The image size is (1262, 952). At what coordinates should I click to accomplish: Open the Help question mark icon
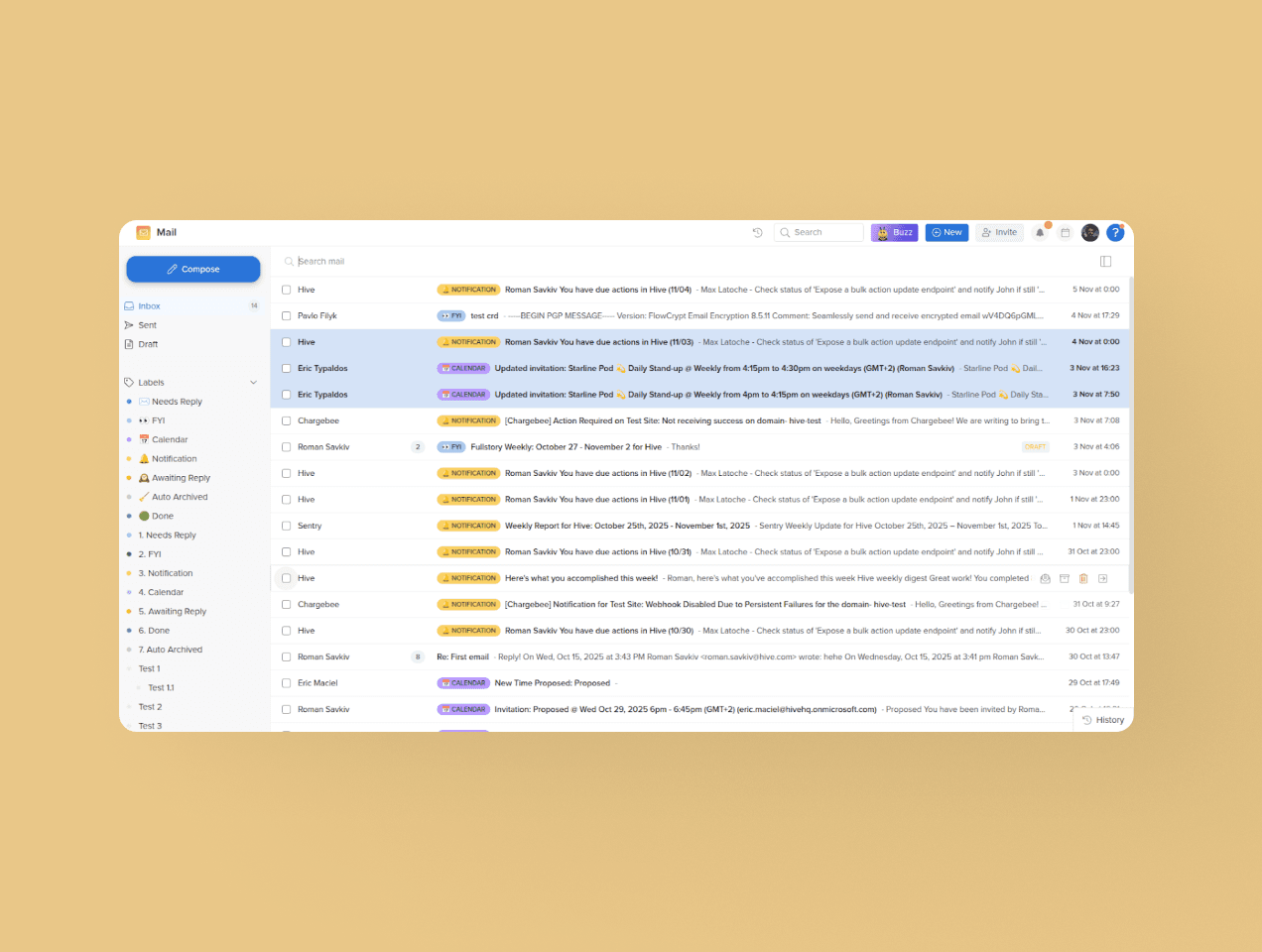[1115, 232]
